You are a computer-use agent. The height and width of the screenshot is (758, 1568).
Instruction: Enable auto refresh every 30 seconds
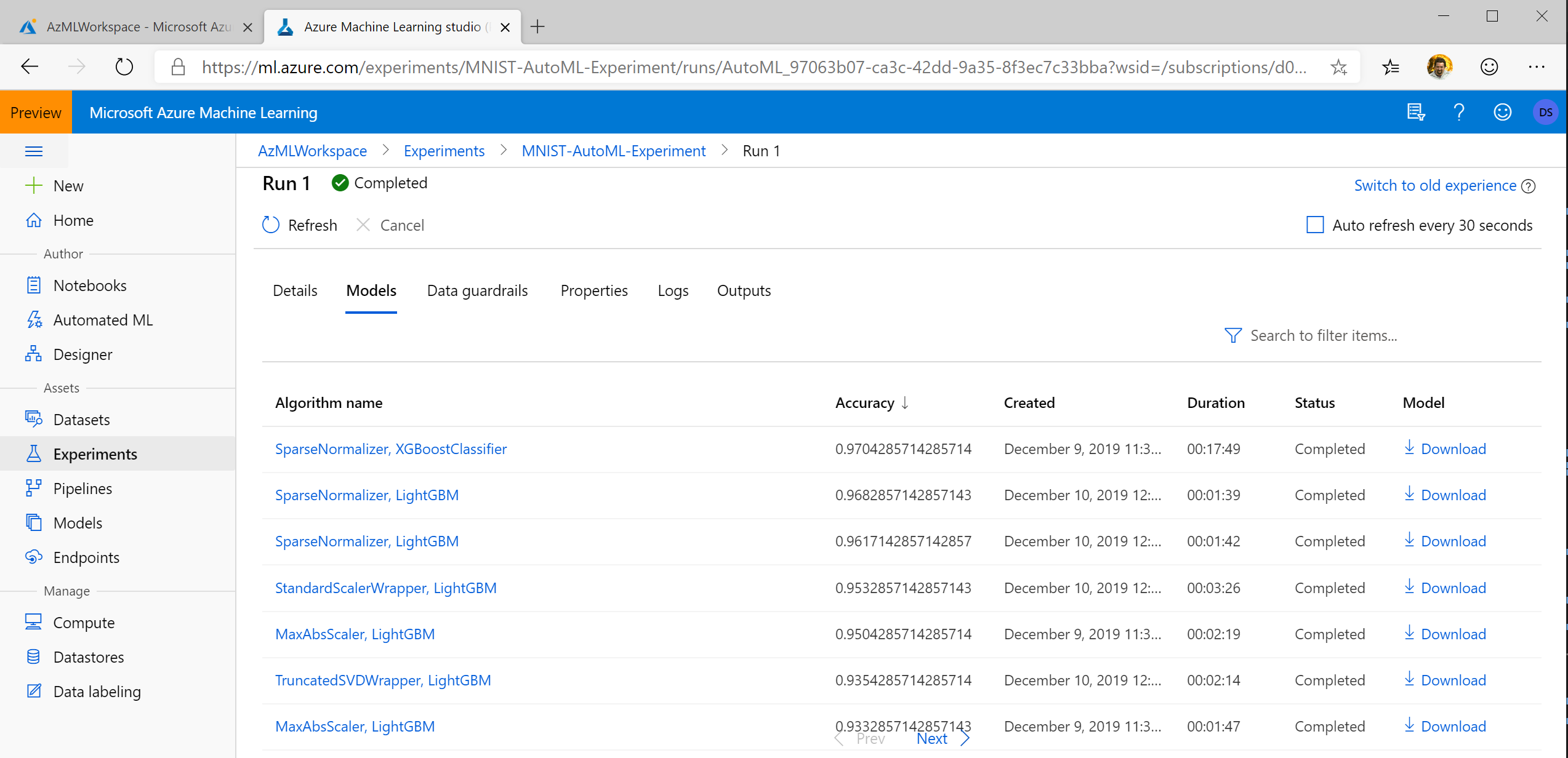(1315, 225)
